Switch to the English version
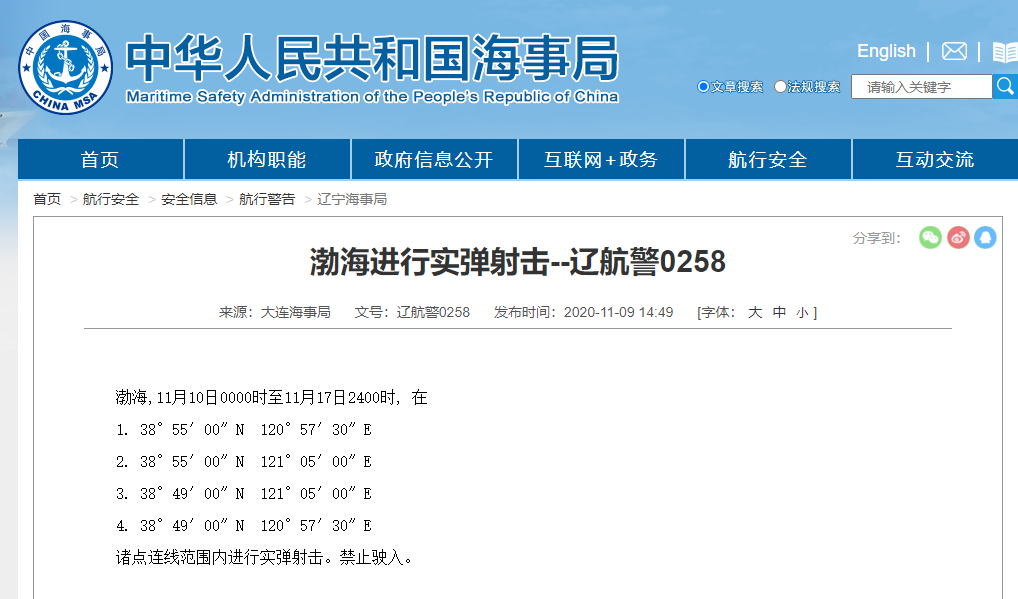This screenshot has height=599, width=1018. pyautogui.click(x=885, y=51)
